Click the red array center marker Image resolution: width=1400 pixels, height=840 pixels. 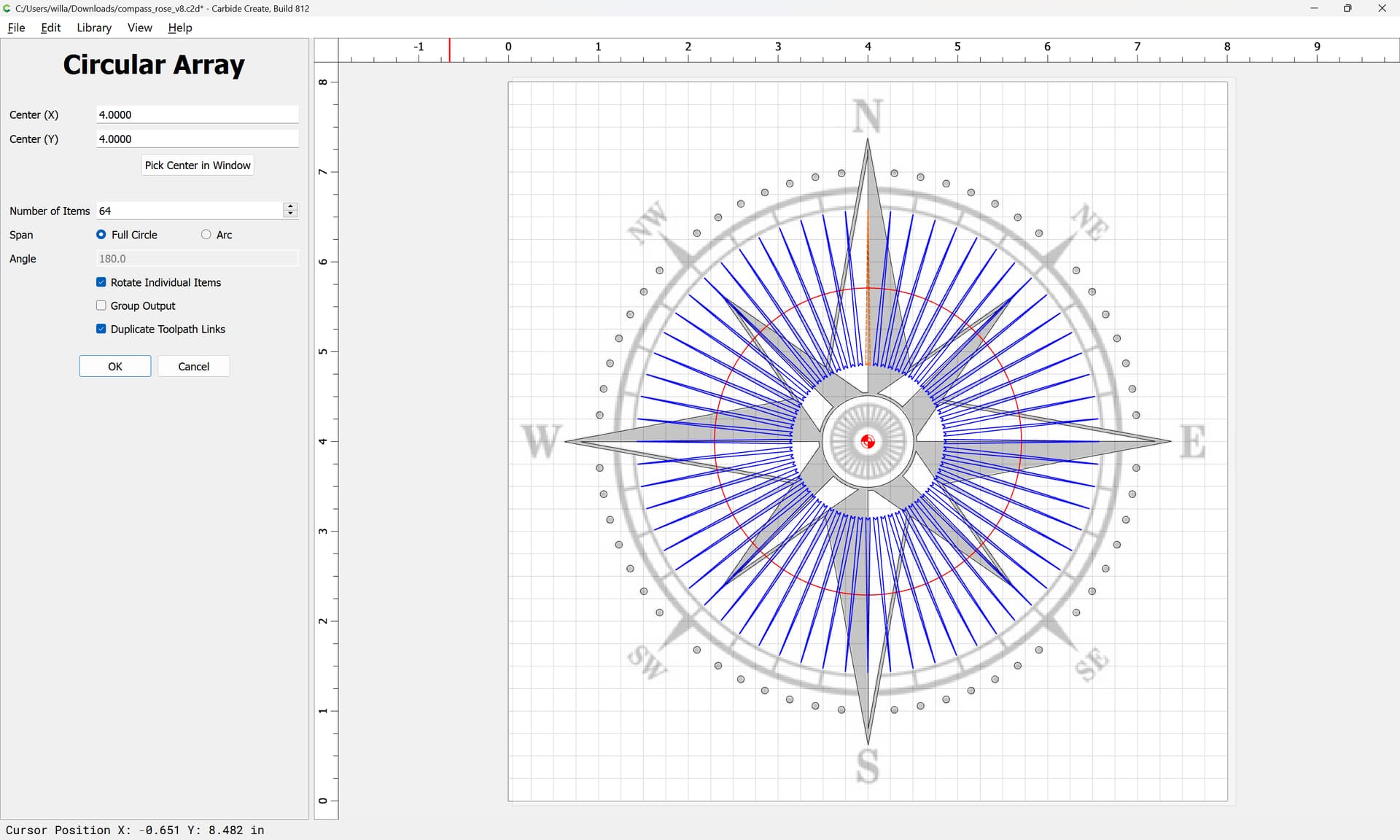[868, 441]
